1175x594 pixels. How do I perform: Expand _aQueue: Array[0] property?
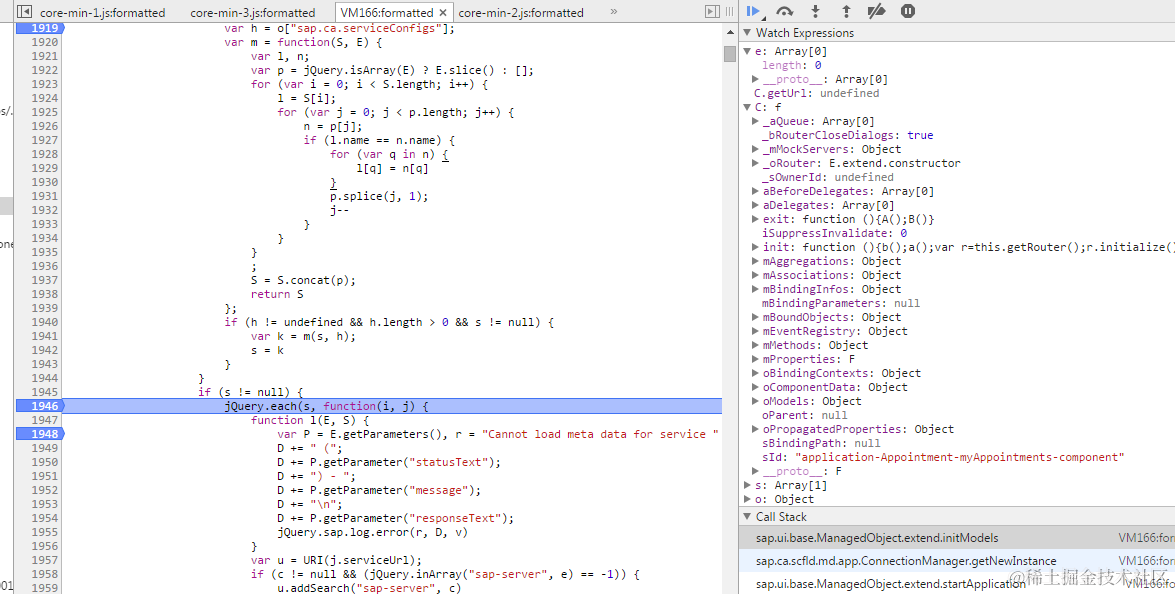[x=755, y=121]
